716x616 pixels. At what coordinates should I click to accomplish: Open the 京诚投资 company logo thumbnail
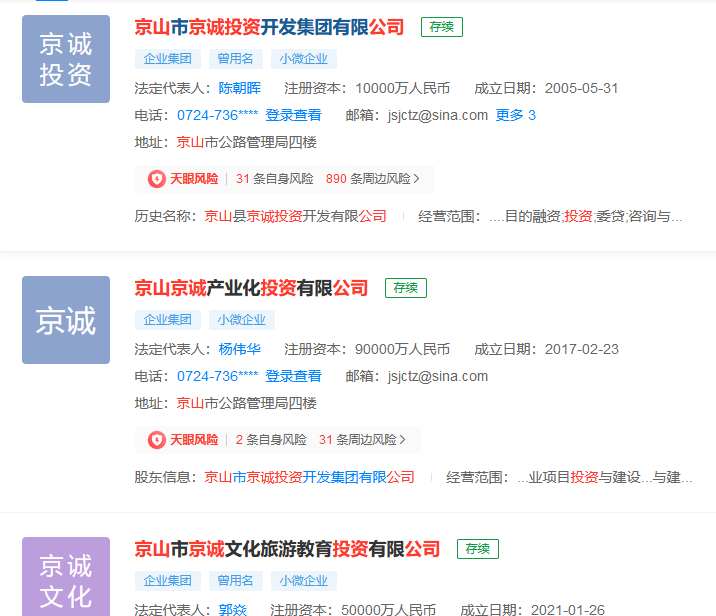point(66,59)
